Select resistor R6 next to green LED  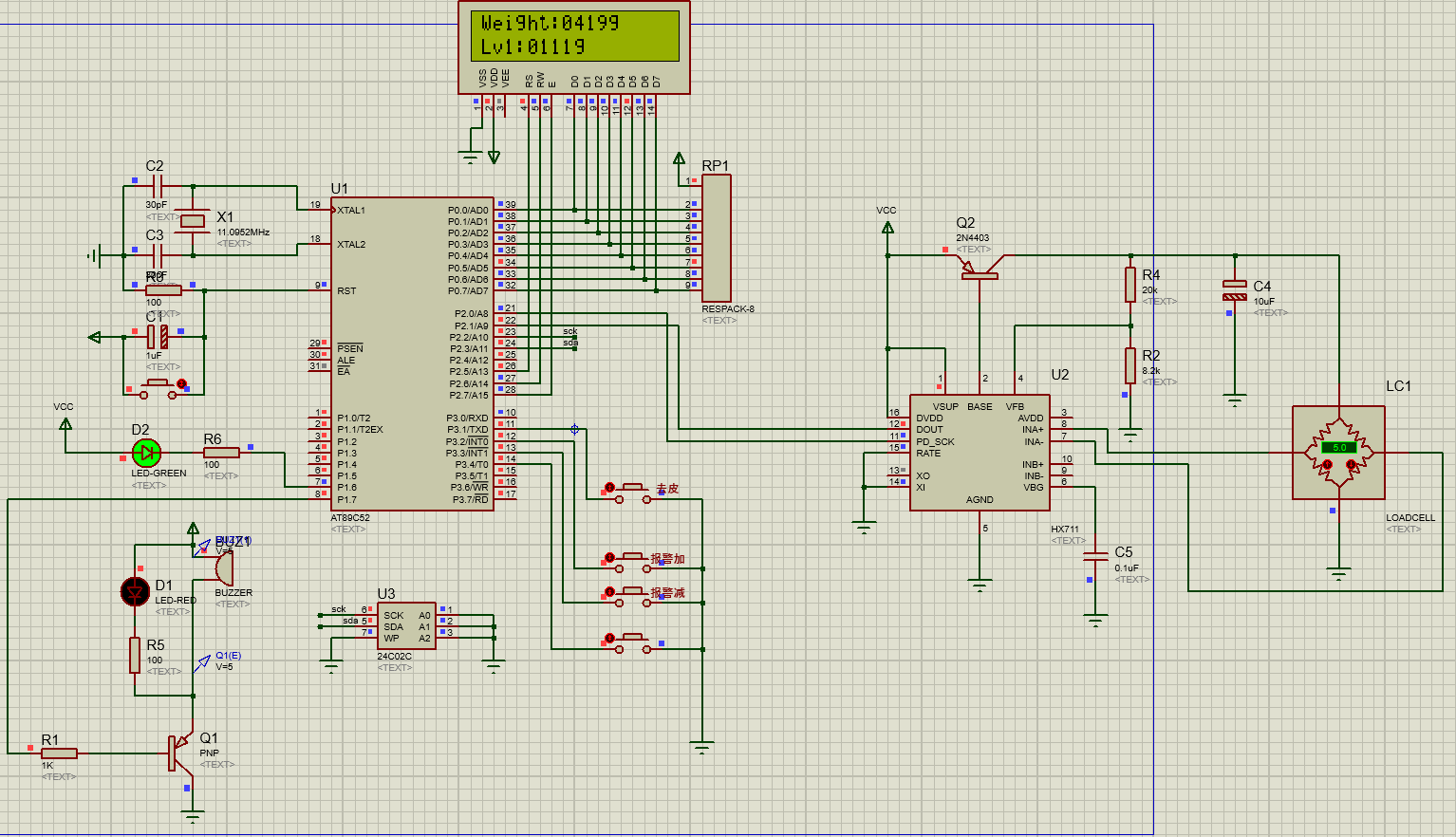(x=221, y=453)
